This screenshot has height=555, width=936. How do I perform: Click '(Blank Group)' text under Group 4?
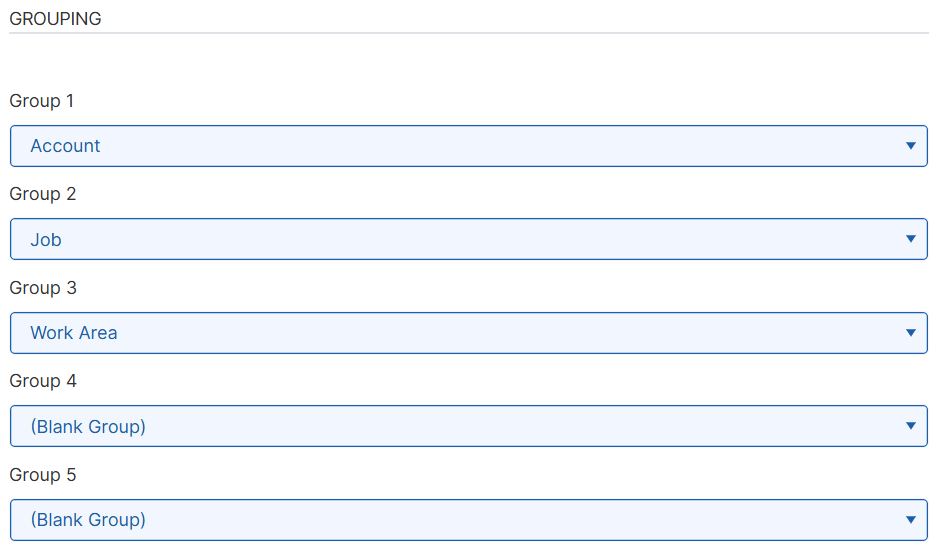pos(88,427)
